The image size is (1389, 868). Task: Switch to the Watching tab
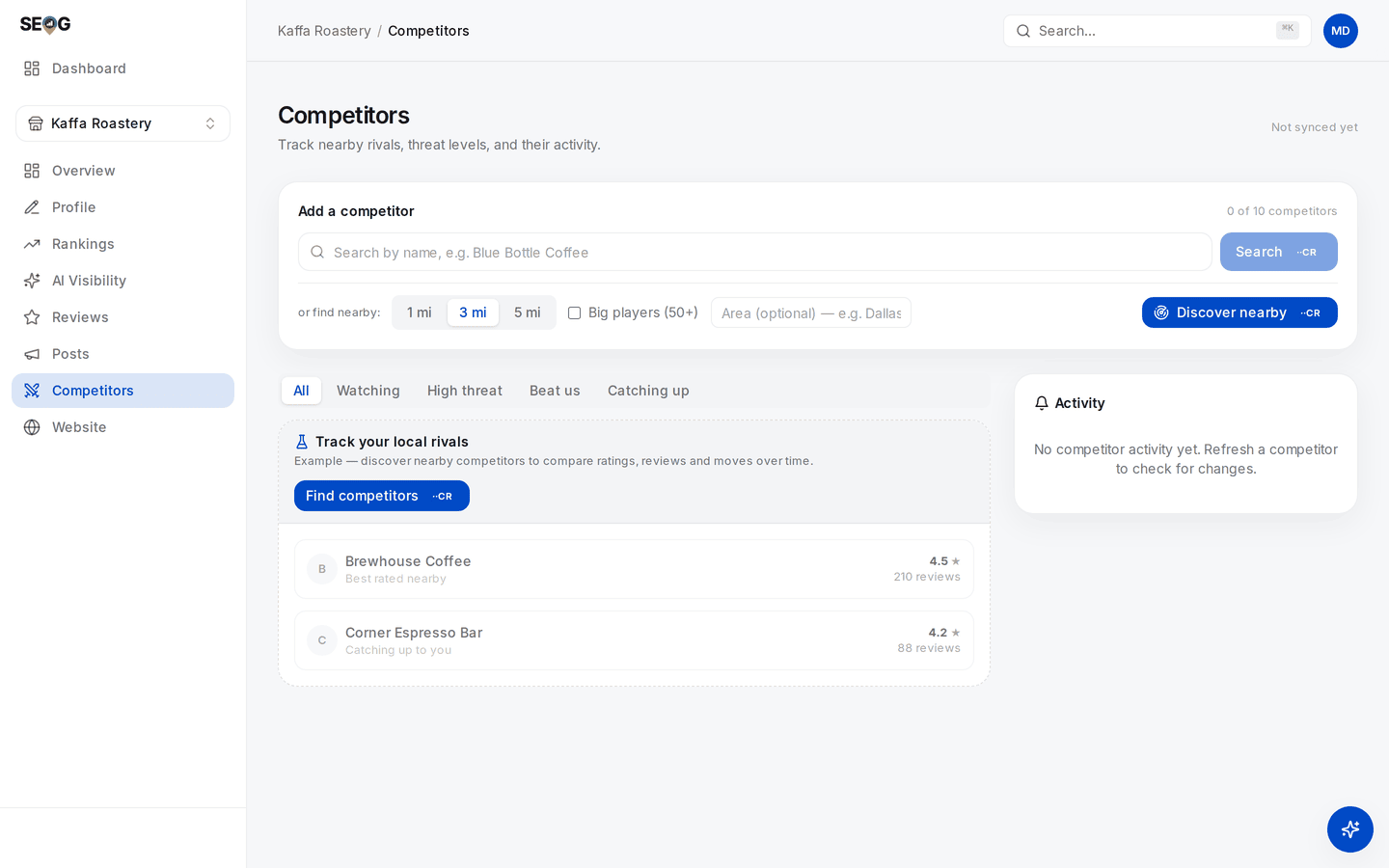[368, 391]
